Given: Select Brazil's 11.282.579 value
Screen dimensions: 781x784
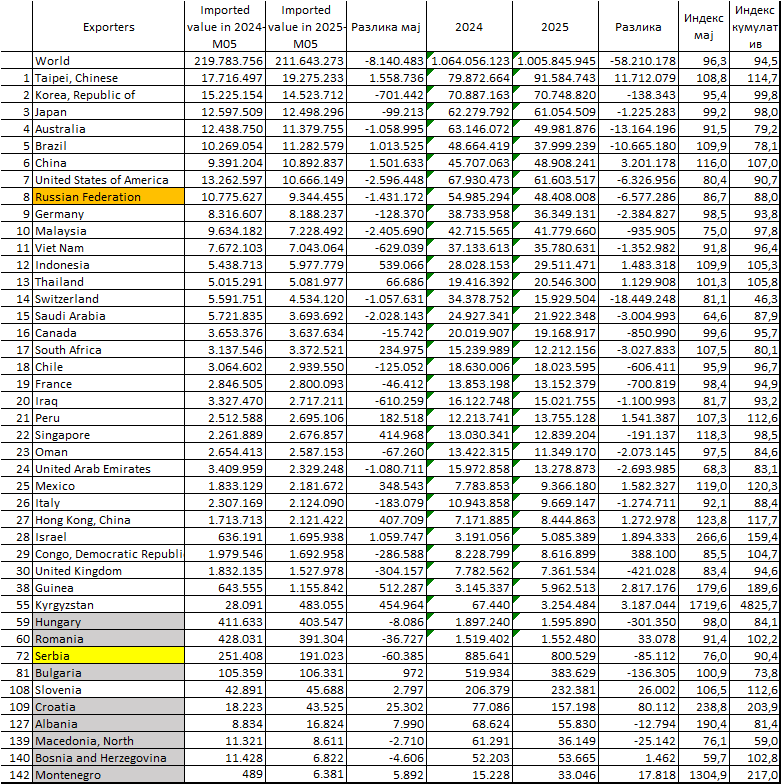Looking at the screenshot, I should [x=306, y=146].
